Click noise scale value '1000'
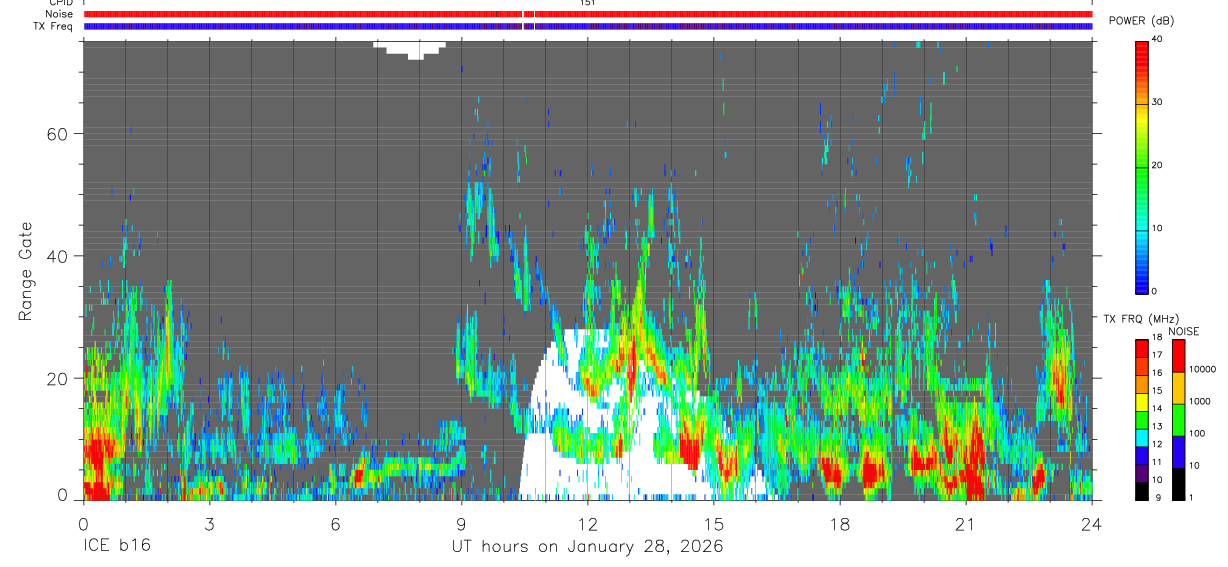The height and width of the screenshot is (567, 1228). 1199,400
